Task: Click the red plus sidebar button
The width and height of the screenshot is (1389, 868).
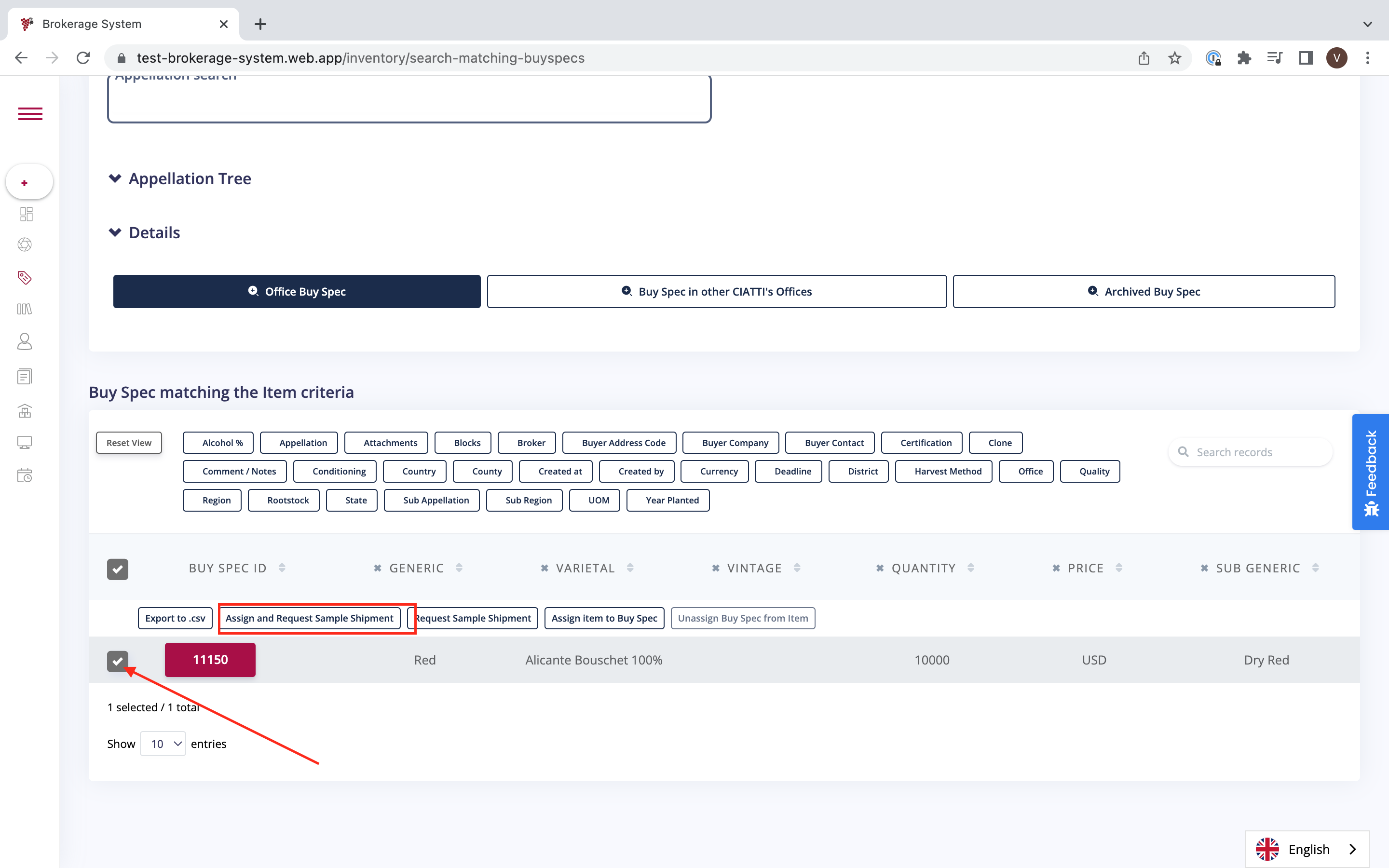Action: pos(25,183)
